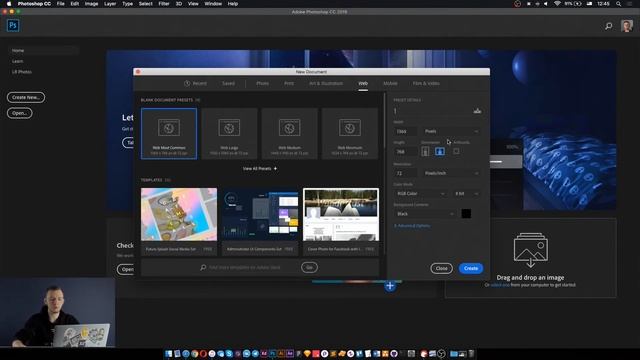Click the Create New... button
The image size is (640, 360).
click(26, 97)
